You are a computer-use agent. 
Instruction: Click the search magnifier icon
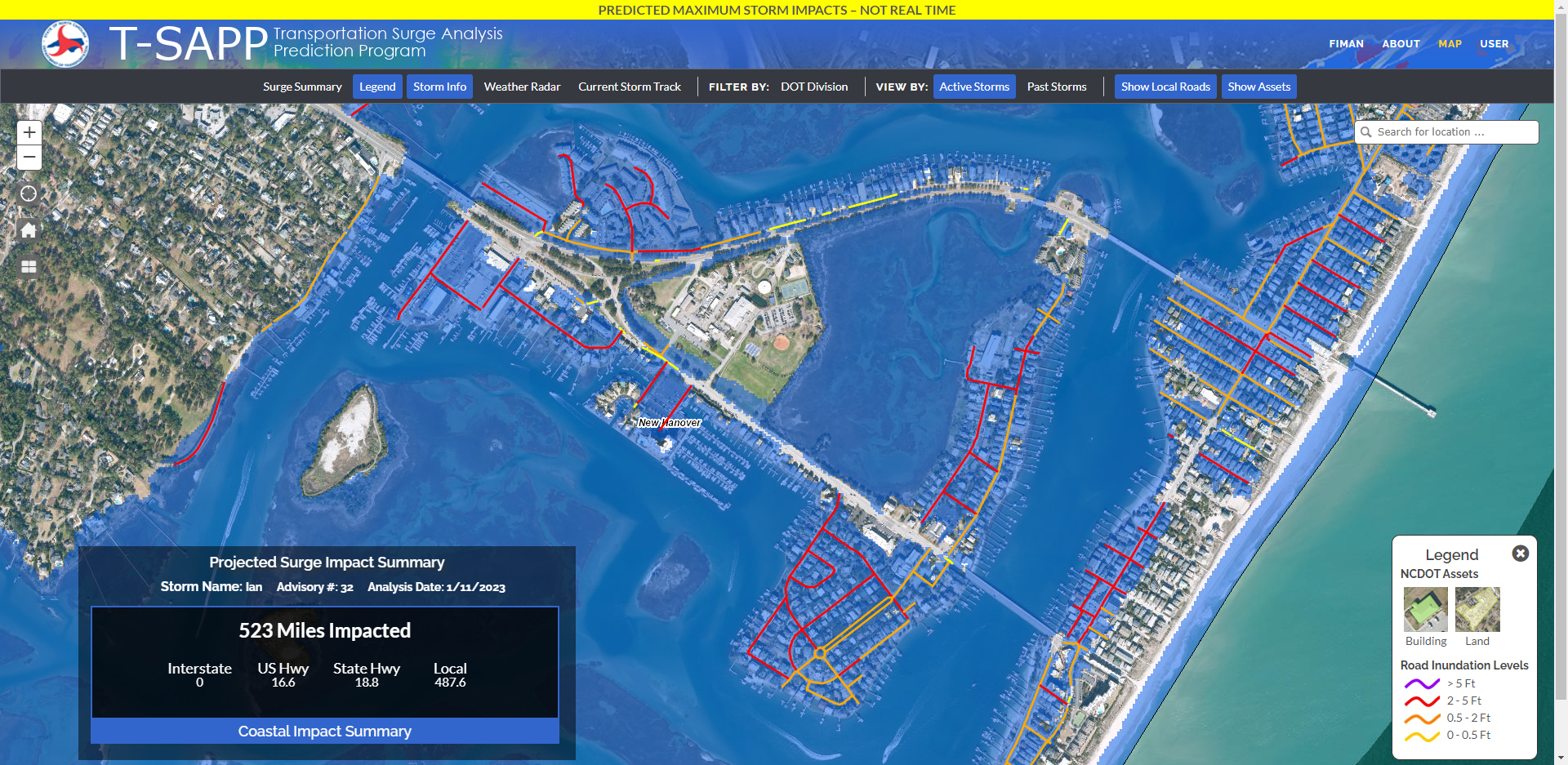1366,132
